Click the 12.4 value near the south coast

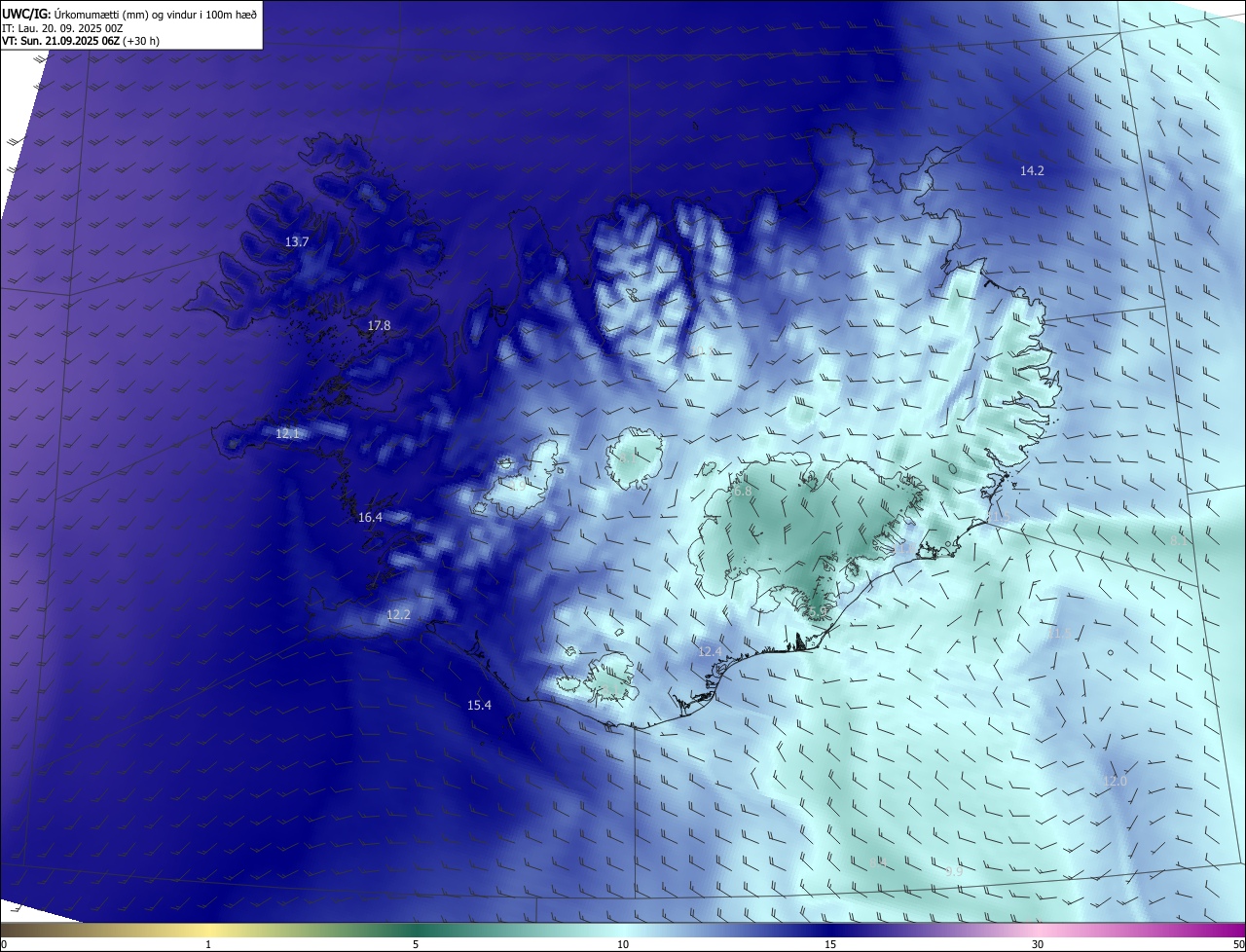[x=710, y=651]
